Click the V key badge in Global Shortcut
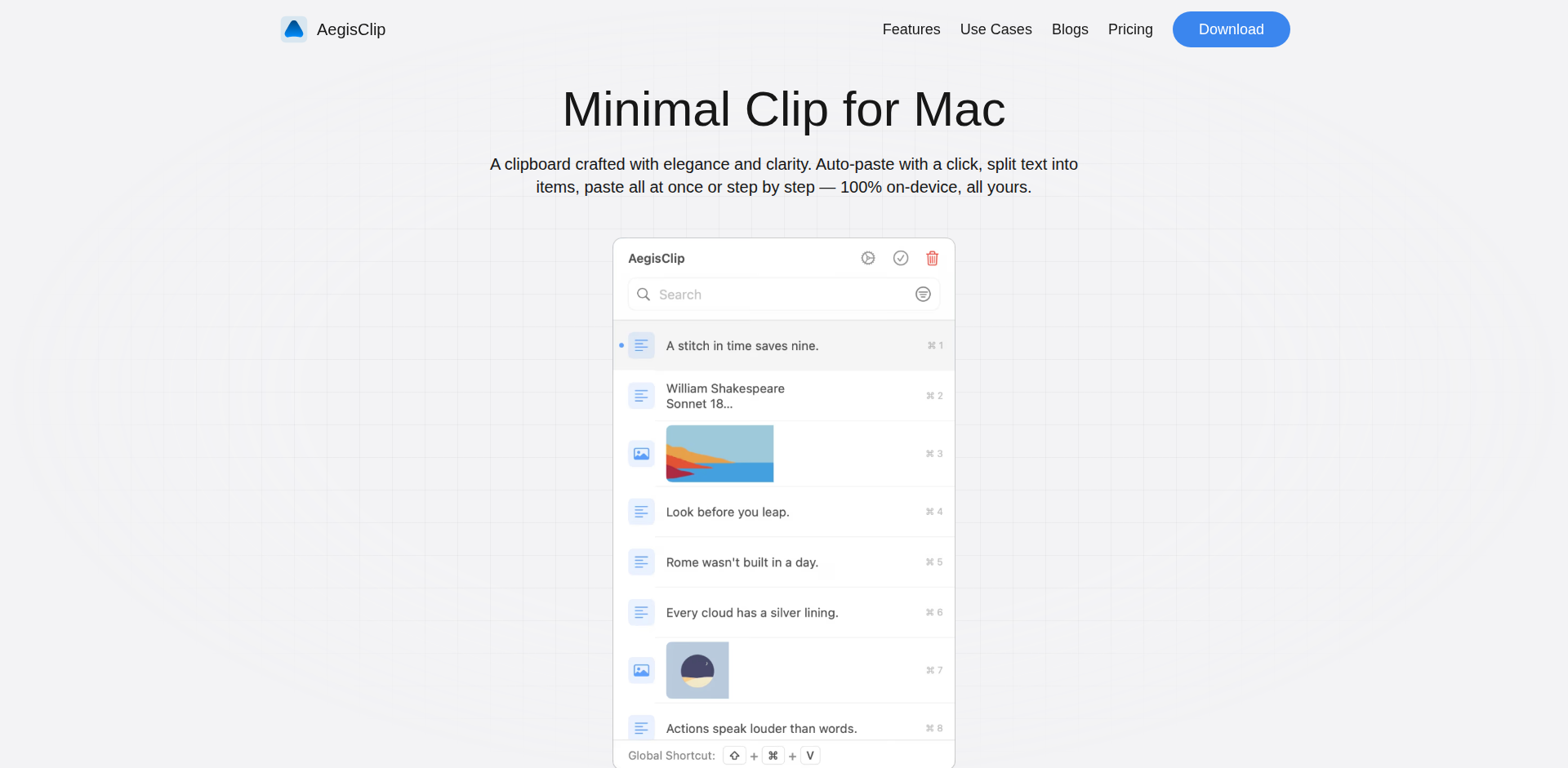The height and width of the screenshot is (768, 1568). point(810,756)
